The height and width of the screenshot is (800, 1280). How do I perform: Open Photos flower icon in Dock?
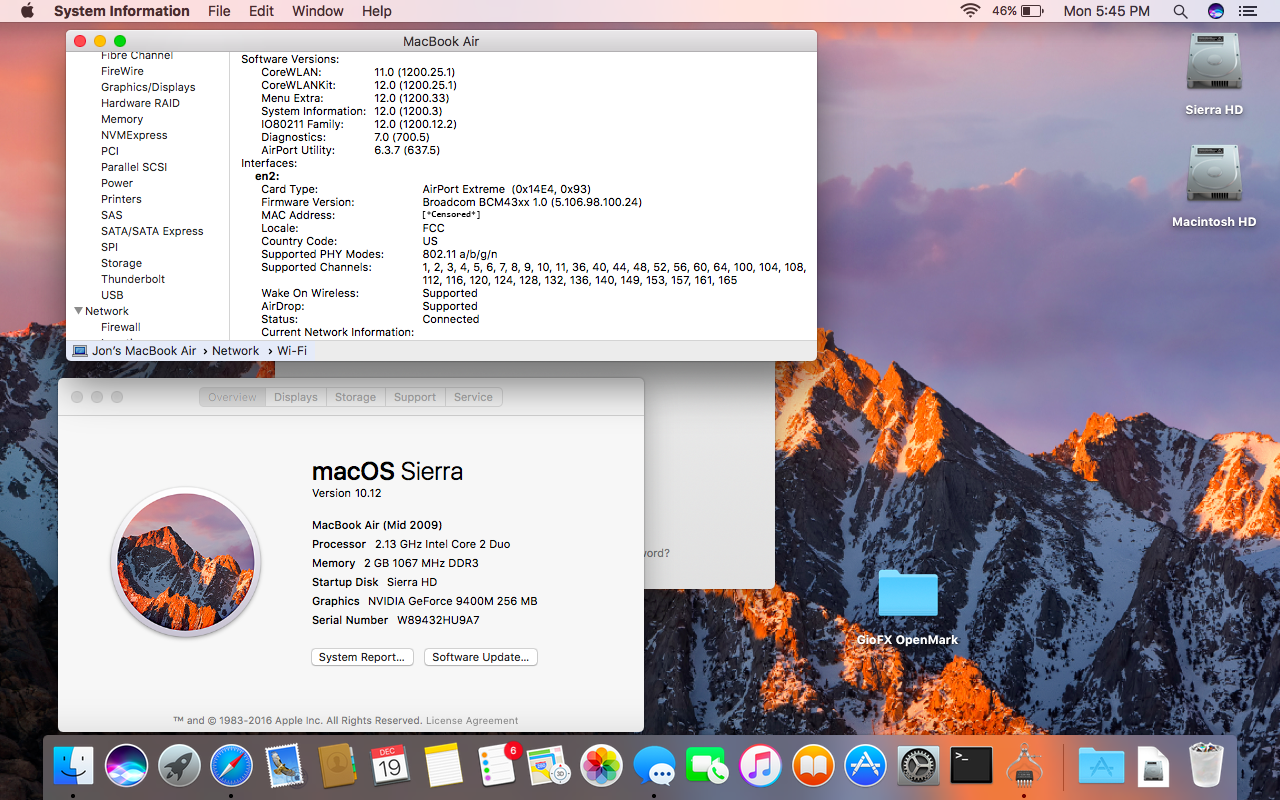[602, 767]
